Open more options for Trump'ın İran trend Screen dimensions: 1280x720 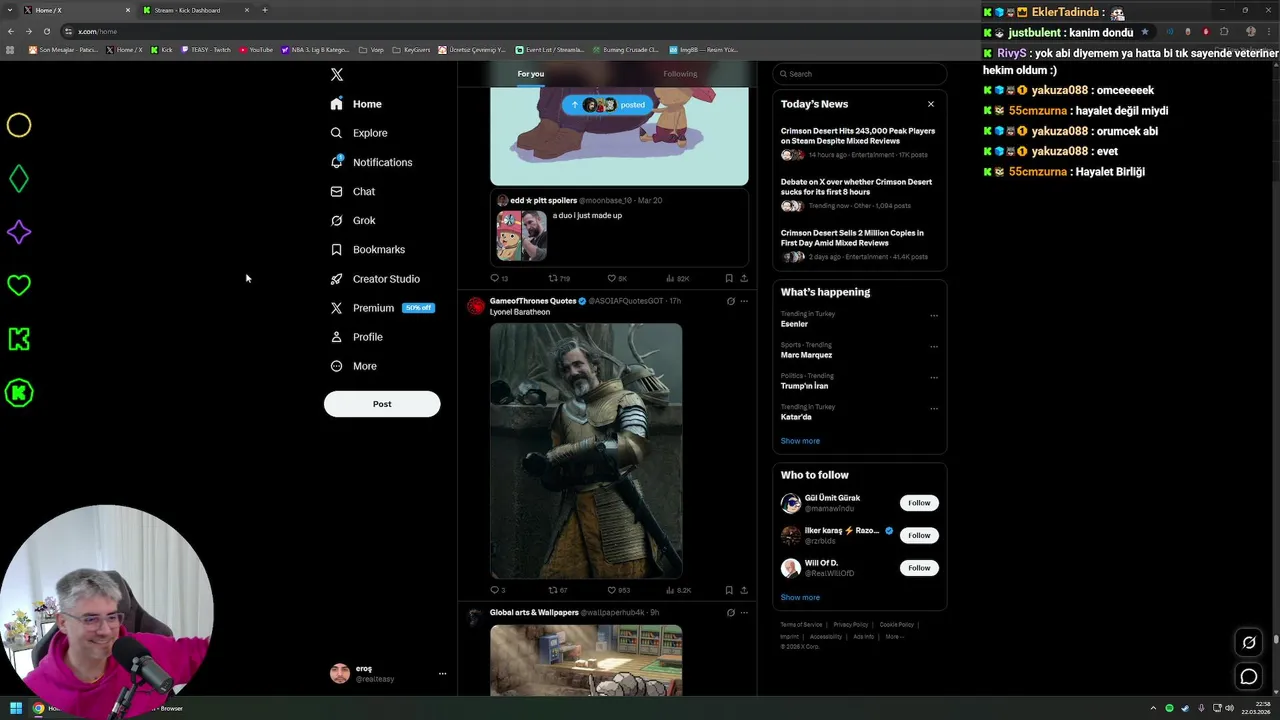coord(934,378)
